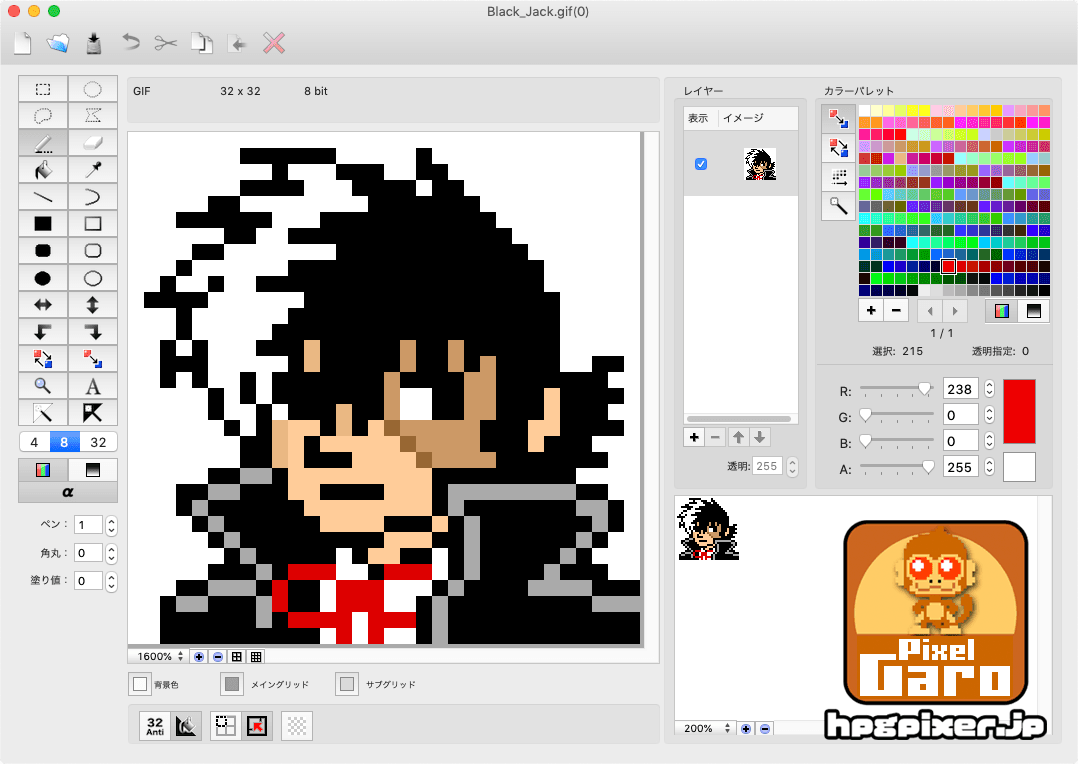Open the 200% preview zoom dropdown
1078x764 pixels.
[x=705, y=728]
